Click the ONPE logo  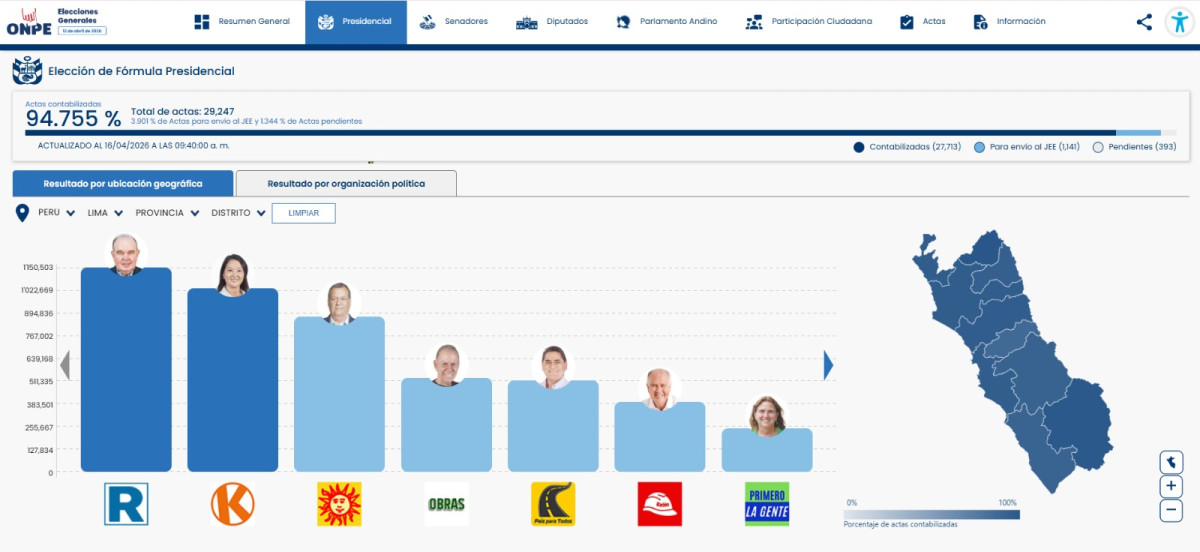[28, 21]
